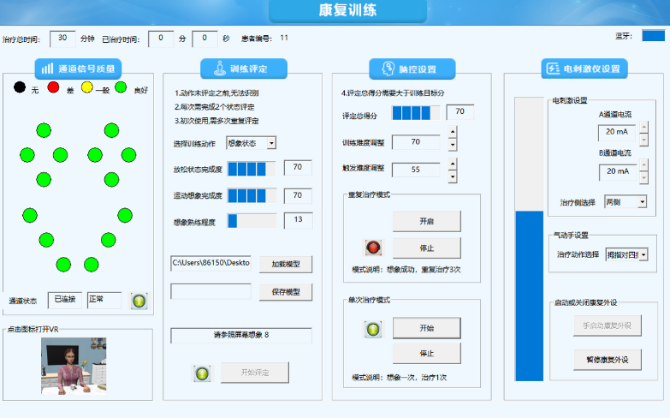The image size is (670, 418).
Task: Click the green indicator in 单次治疗模式
Action: [373, 328]
